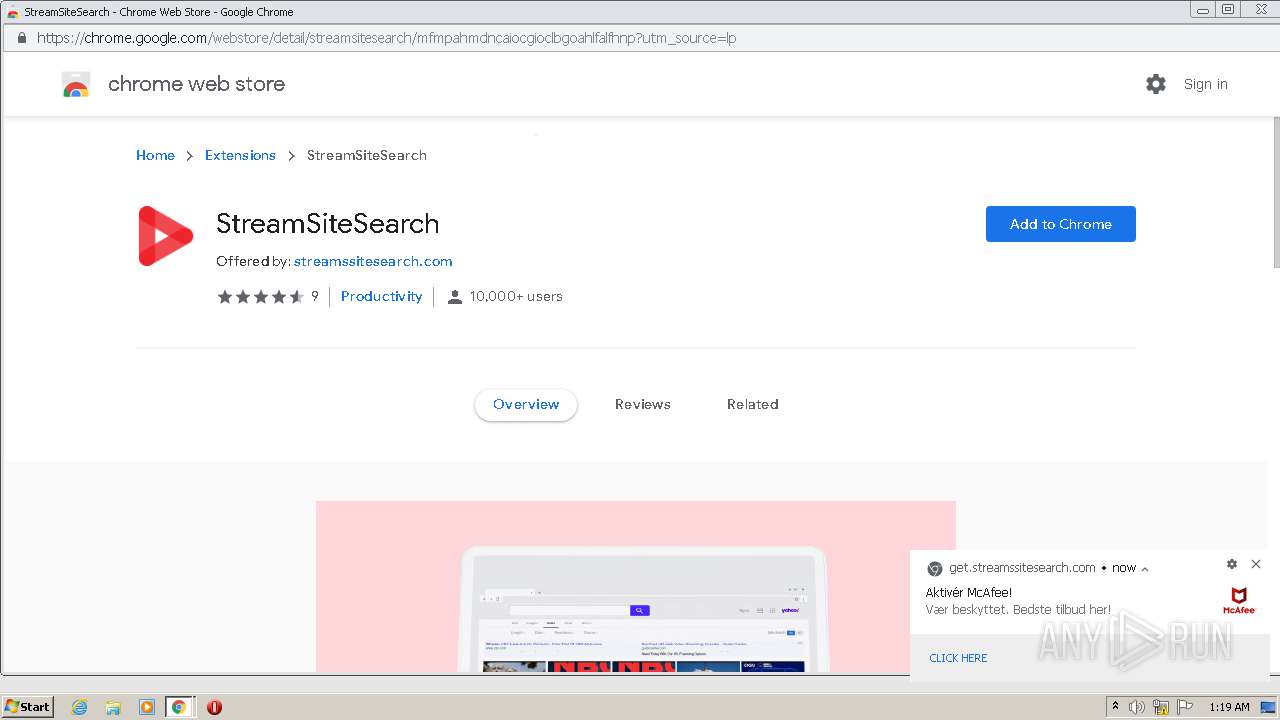Go to Extensions breadcrumb
Image resolution: width=1280 pixels, height=720 pixels.
point(240,155)
